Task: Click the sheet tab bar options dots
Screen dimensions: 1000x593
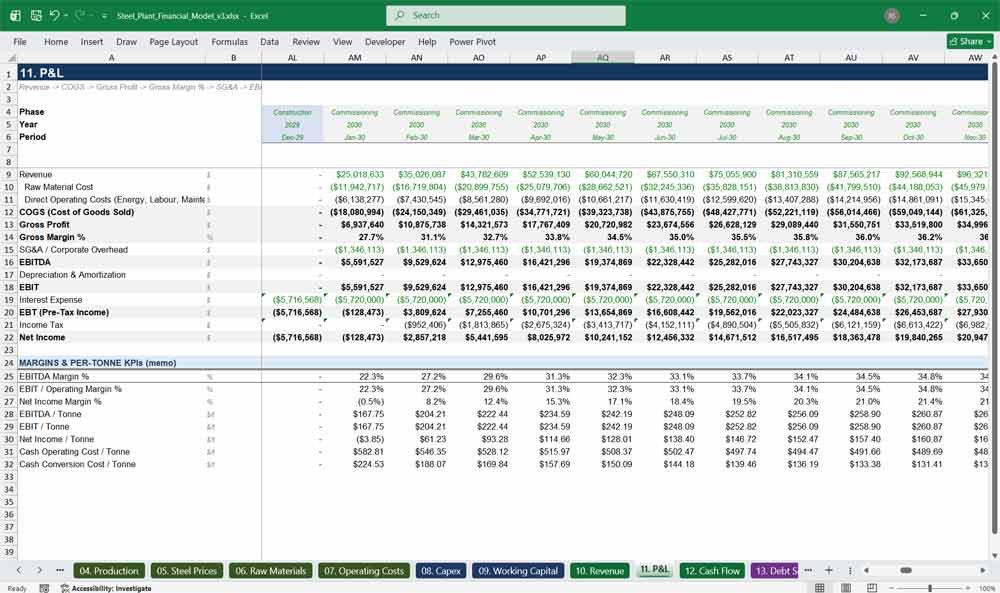Action: tap(850, 570)
